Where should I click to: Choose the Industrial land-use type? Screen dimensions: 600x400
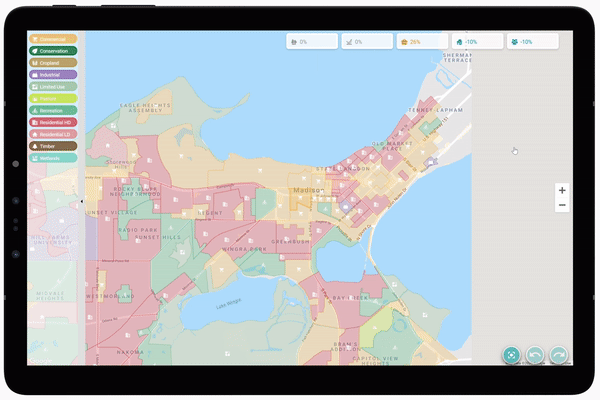point(53,75)
